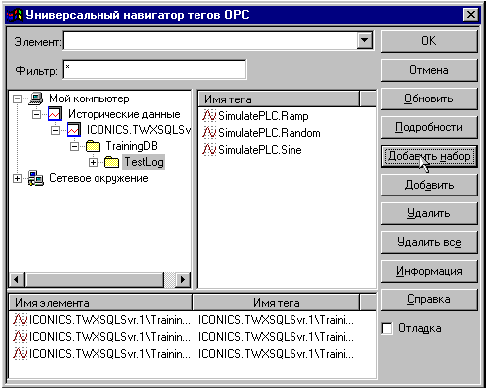
Task: Click the Добавить button
Action: 429,185
